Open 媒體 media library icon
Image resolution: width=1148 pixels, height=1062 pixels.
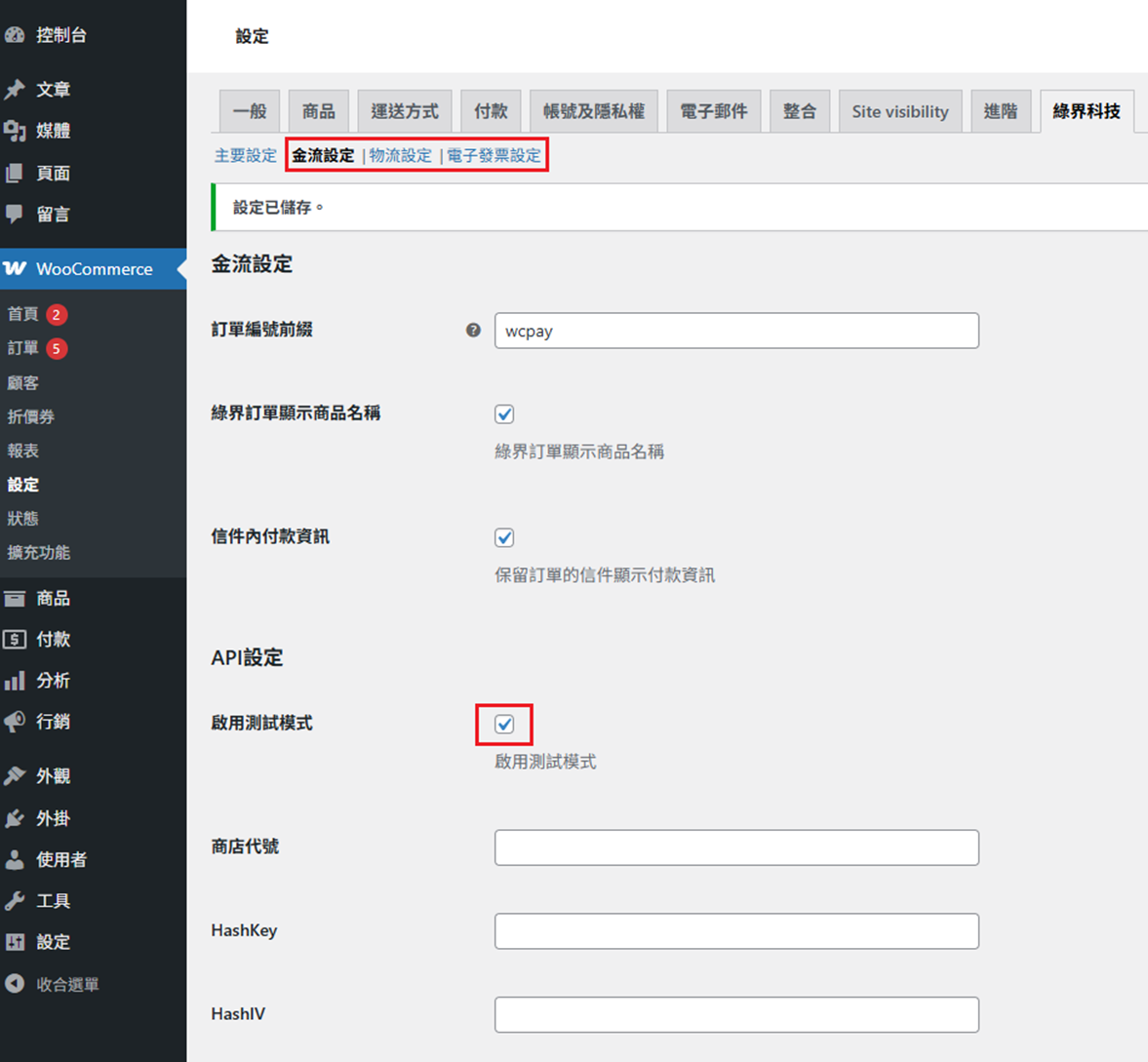(15, 131)
